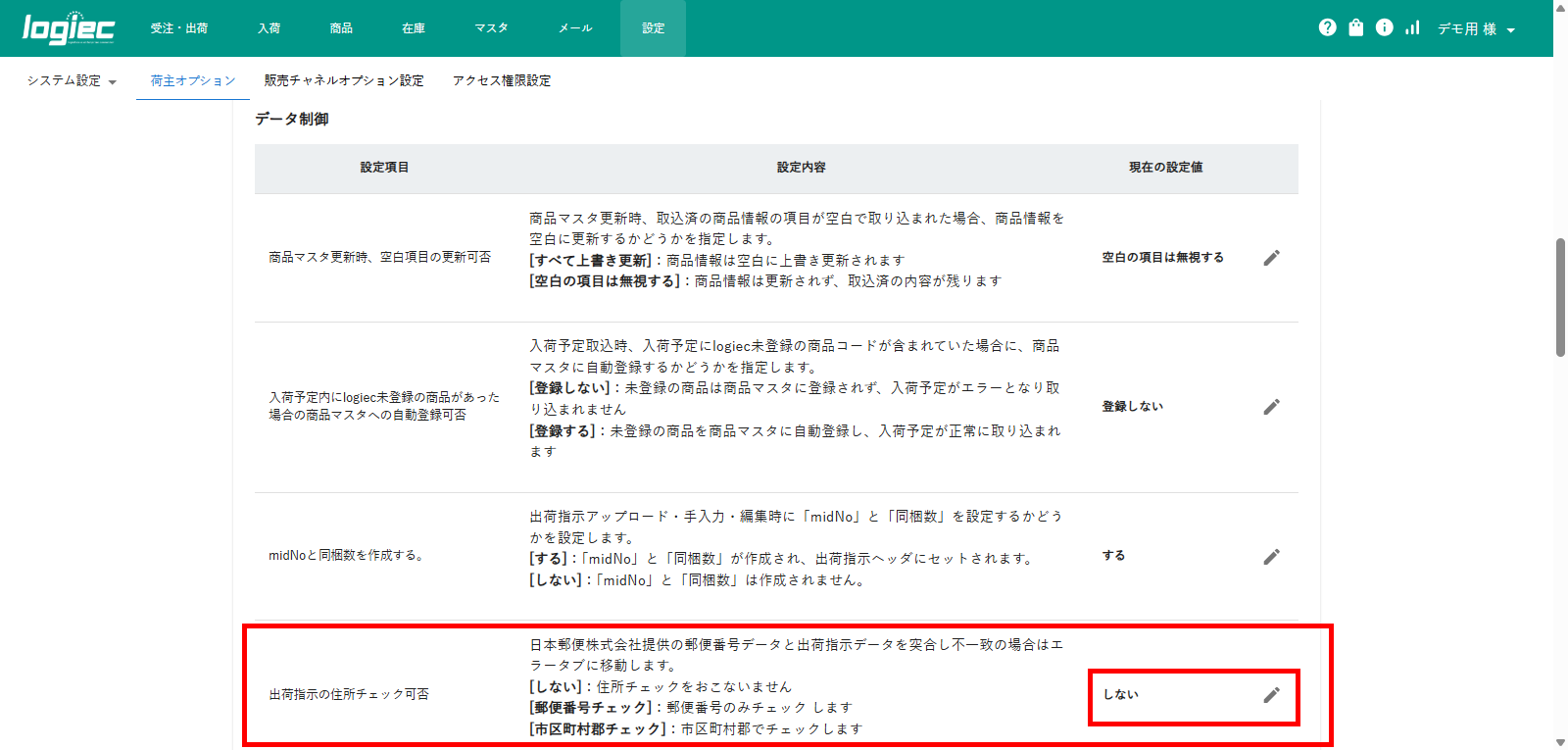Open the 商品 menu in navigation bar
1568x750 pixels.
pos(341,28)
